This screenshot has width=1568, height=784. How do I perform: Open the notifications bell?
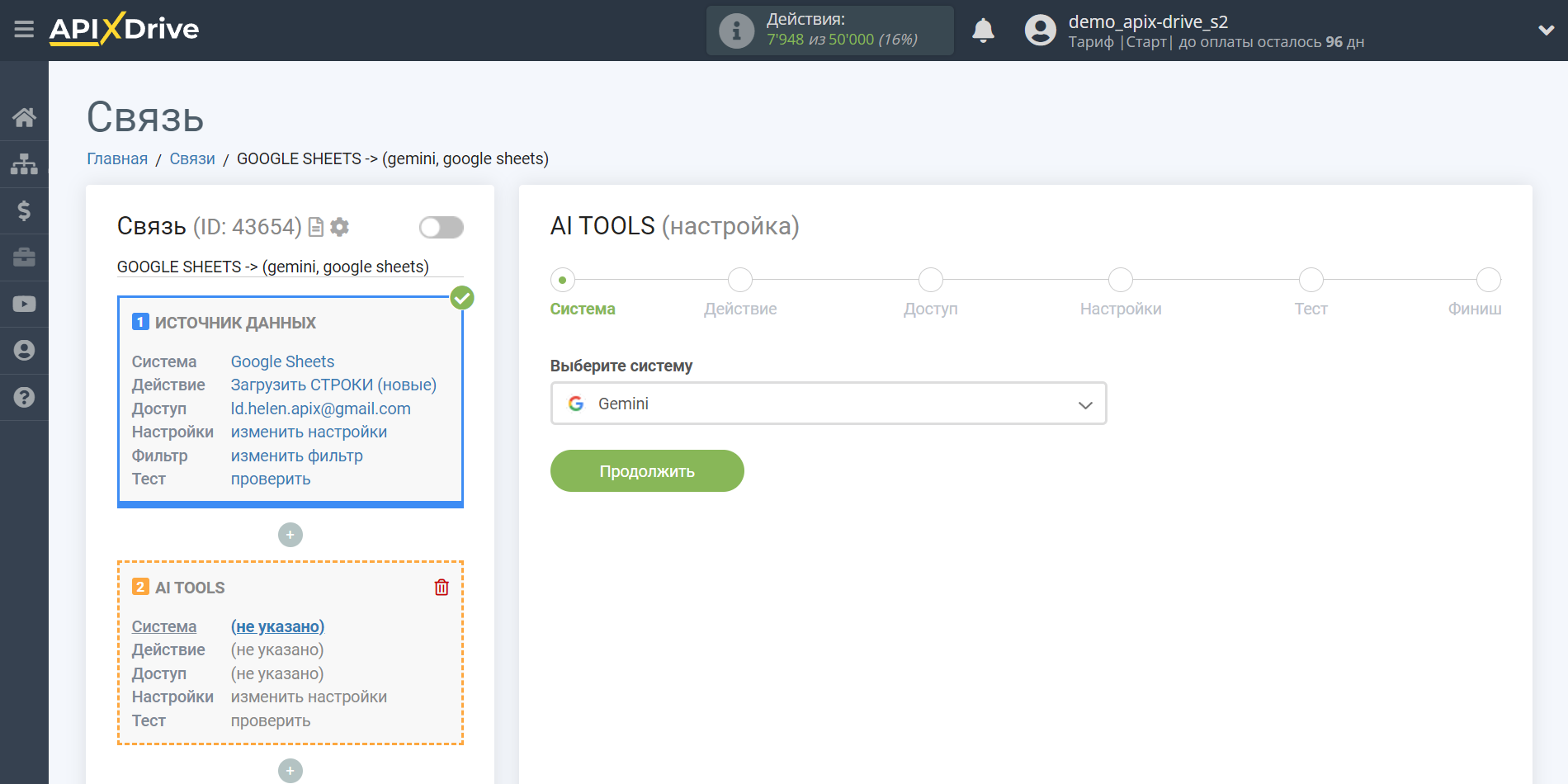coord(983,31)
